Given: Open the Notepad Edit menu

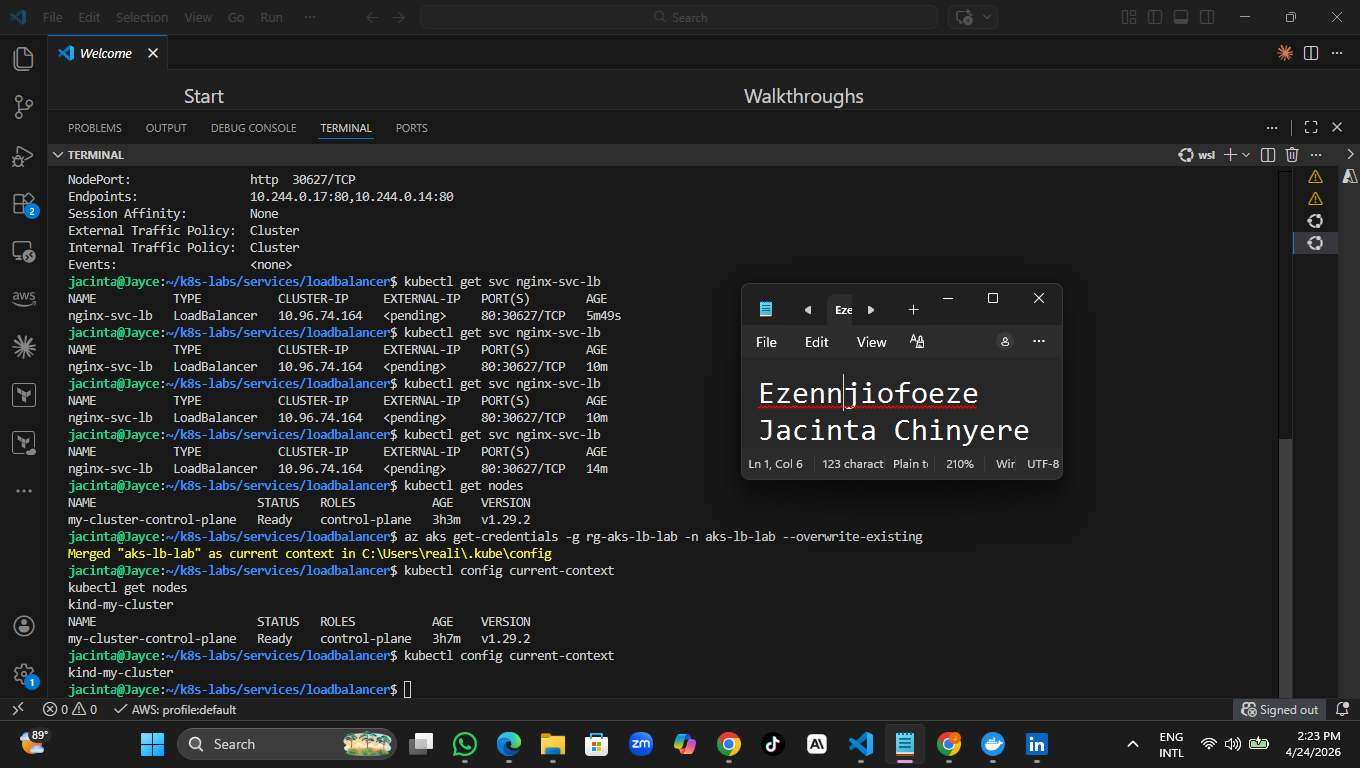Looking at the screenshot, I should [x=816, y=342].
